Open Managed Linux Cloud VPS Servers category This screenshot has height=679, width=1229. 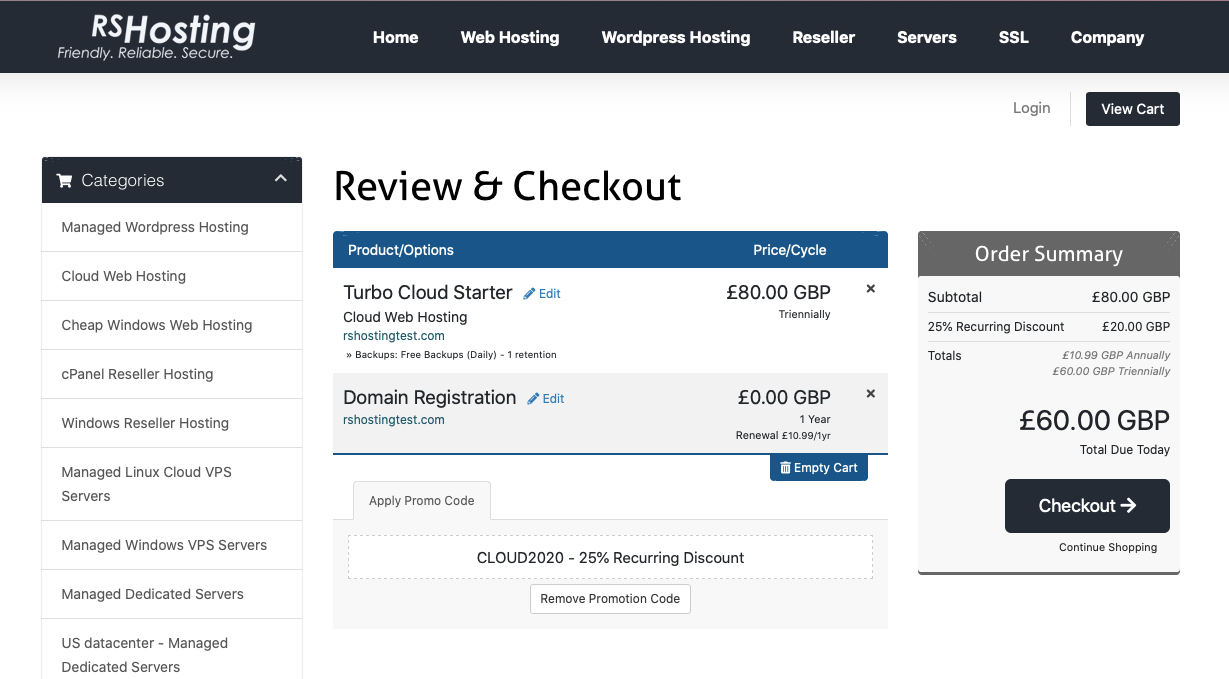click(172, 484)
